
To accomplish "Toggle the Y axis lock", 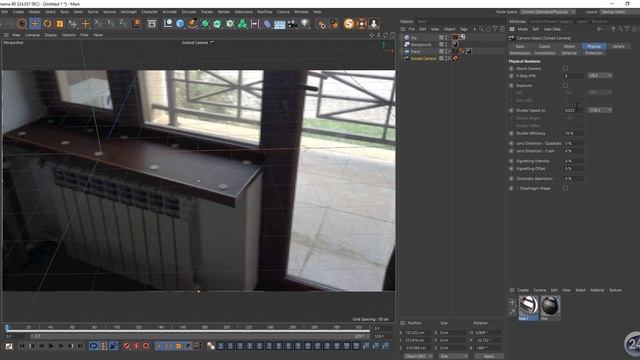I will [111, 24].
